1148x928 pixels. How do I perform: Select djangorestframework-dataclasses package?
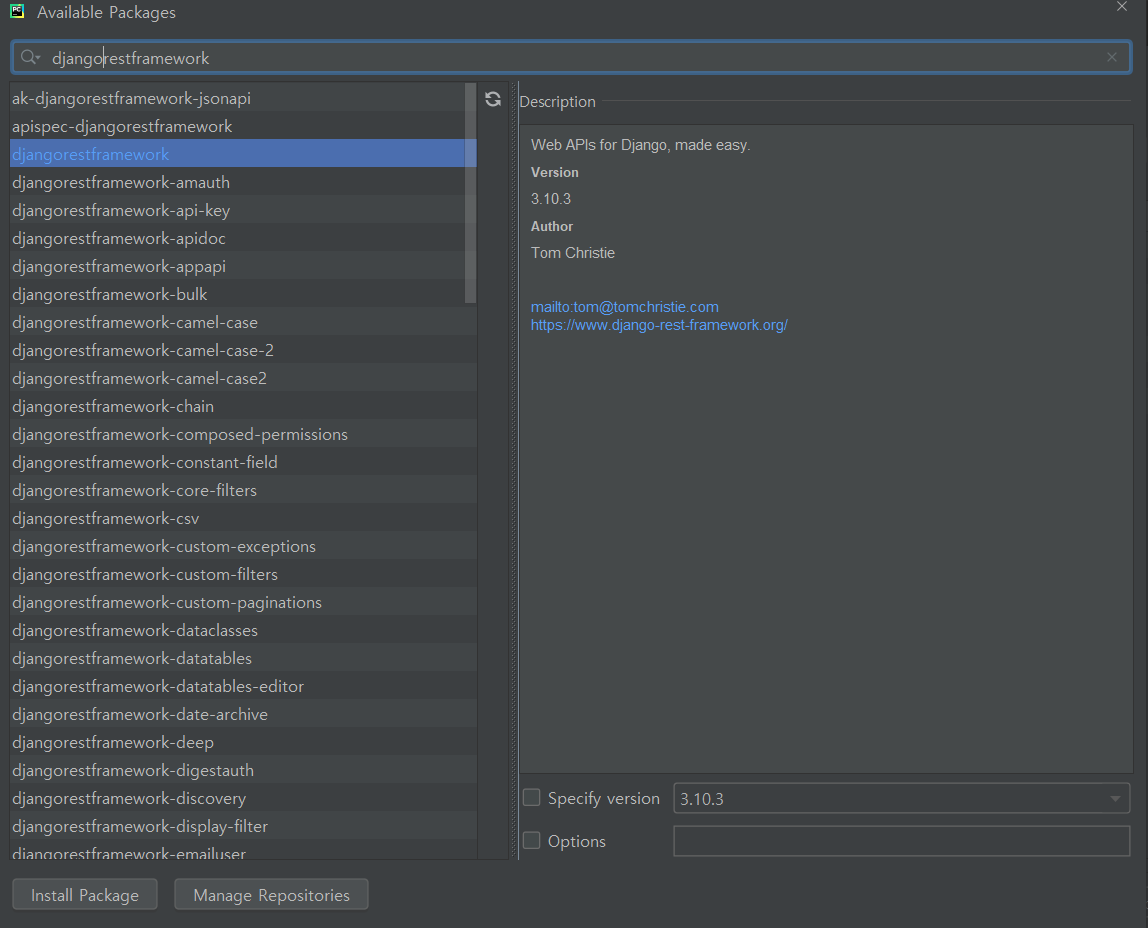pyautogui.click(x=242, y=629)
